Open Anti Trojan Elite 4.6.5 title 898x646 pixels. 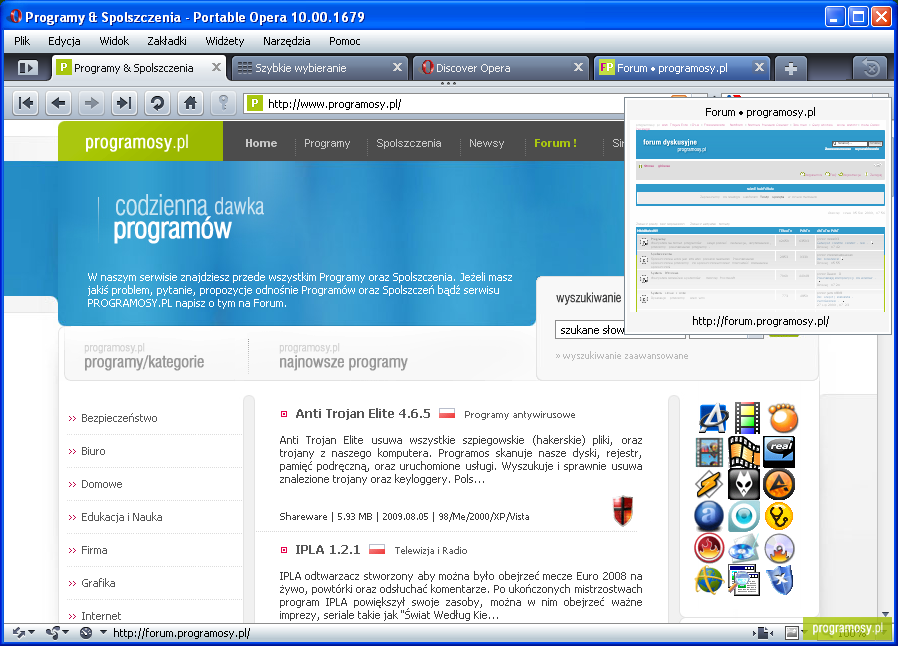pyautogui.click(x=363, y=413)
